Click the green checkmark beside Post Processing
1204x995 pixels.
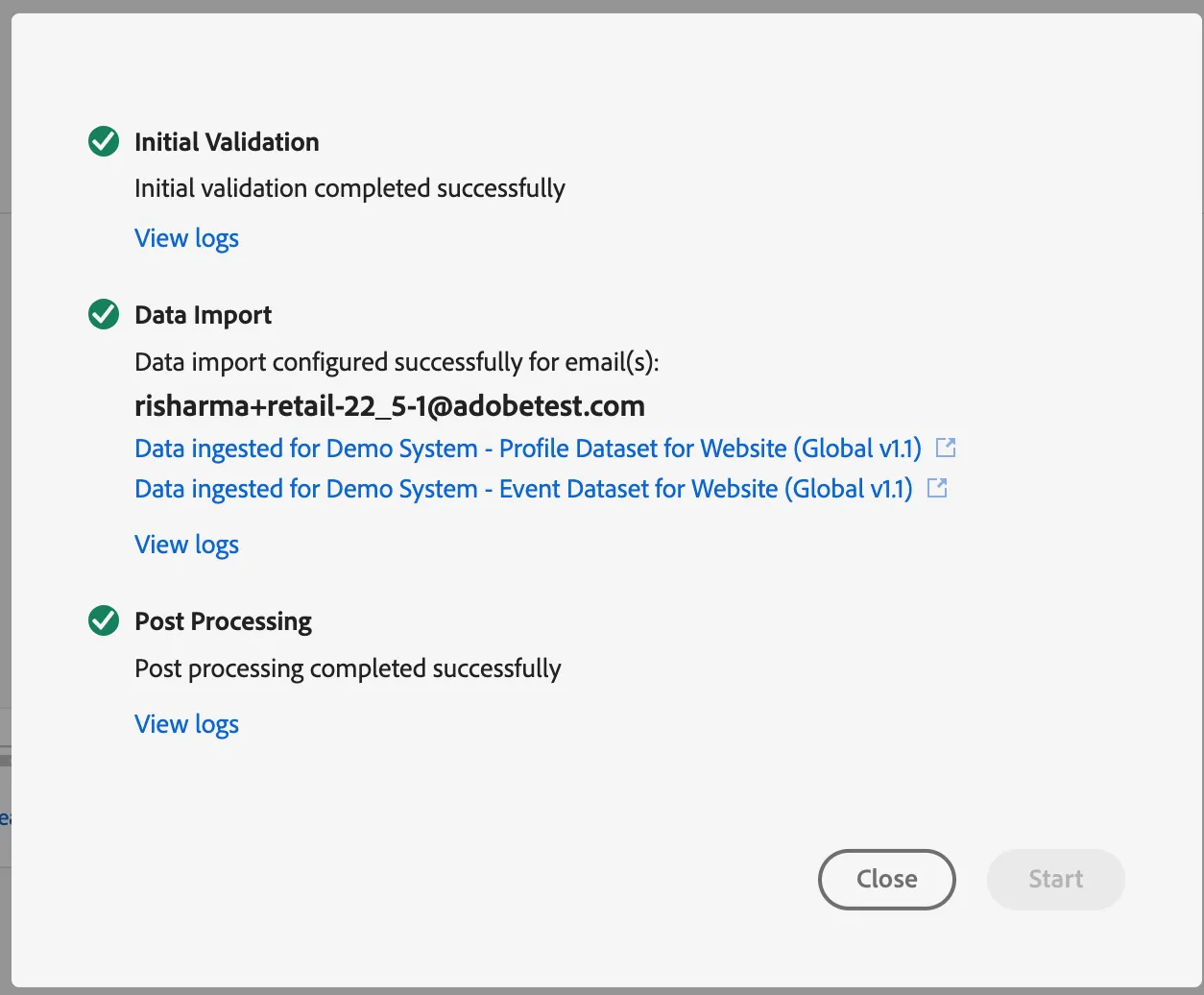104,621
